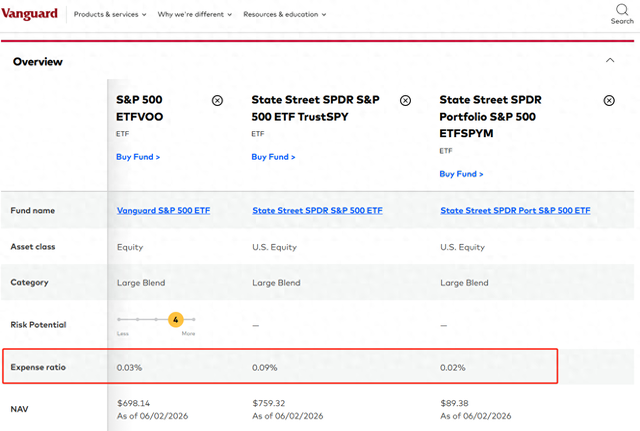Image resolution: width=640 pixels, height=431 pixels.
Task: Open State Street SPDR Port S&P 500 ETF link
Action: [515, 211]
